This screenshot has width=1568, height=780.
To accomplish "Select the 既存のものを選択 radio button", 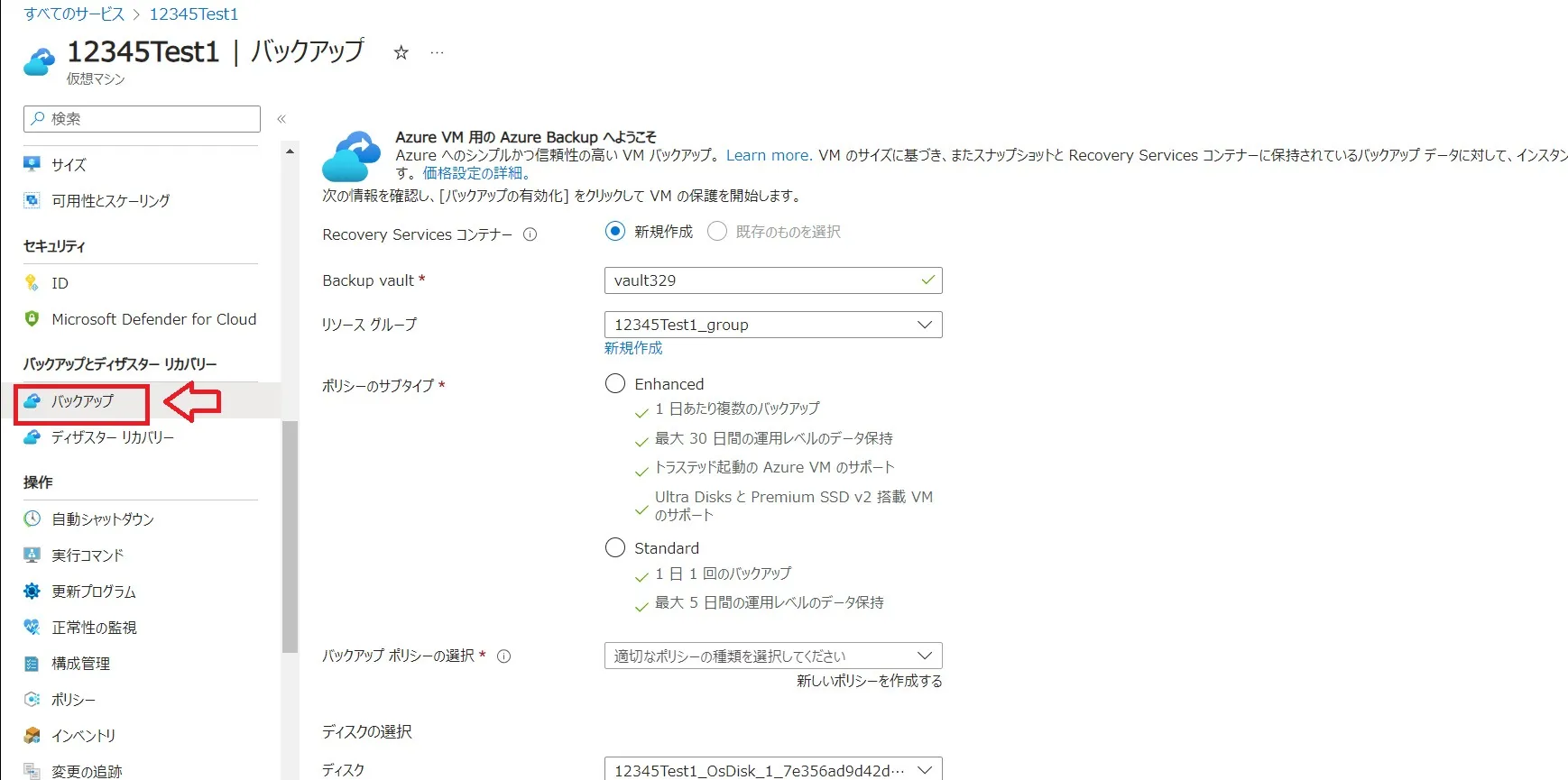I will pyautogui.click(x=717, y=232).
